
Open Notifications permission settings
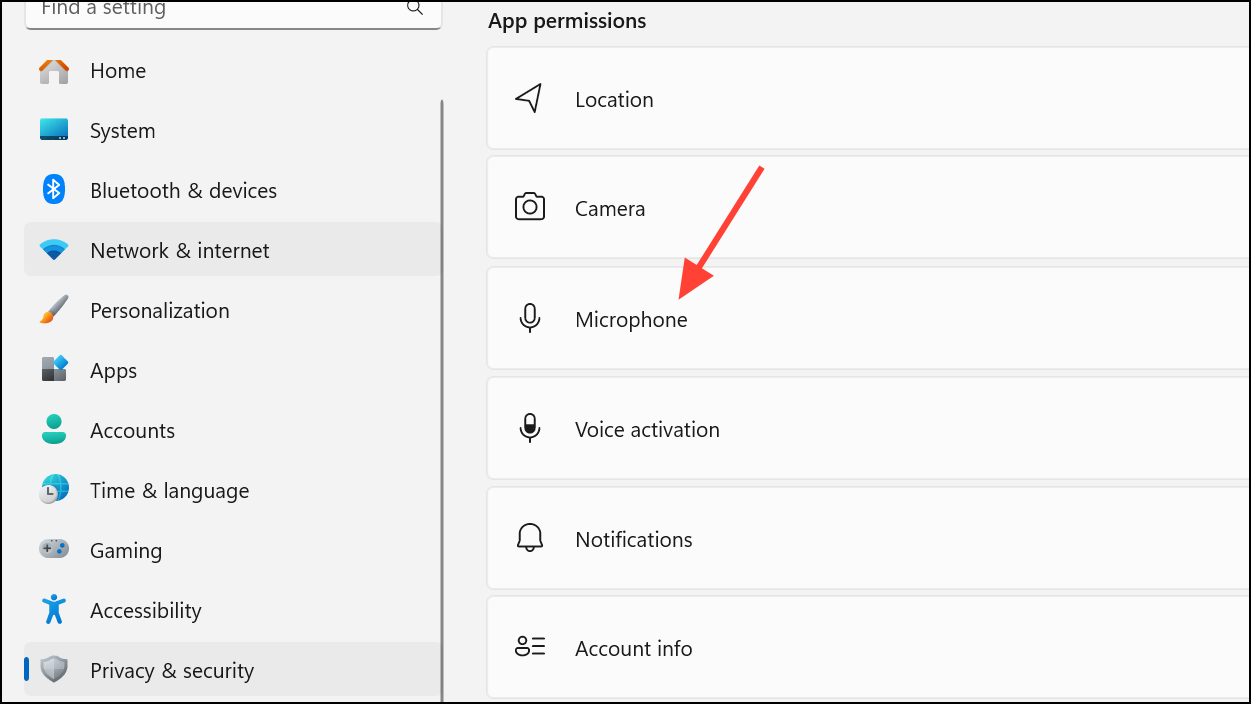(868, 539)
